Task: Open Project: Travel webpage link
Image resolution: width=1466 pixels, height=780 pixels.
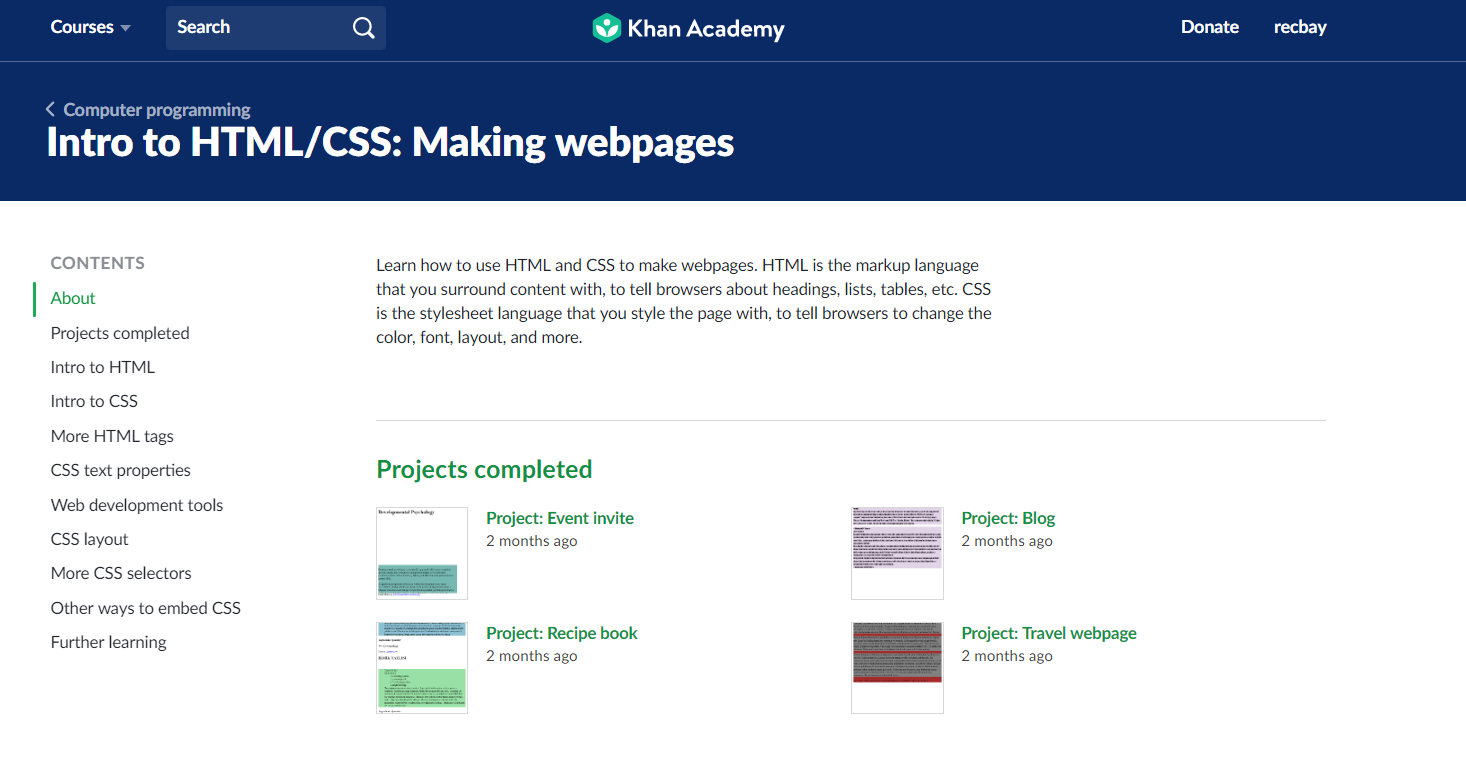Action: 1049,633
